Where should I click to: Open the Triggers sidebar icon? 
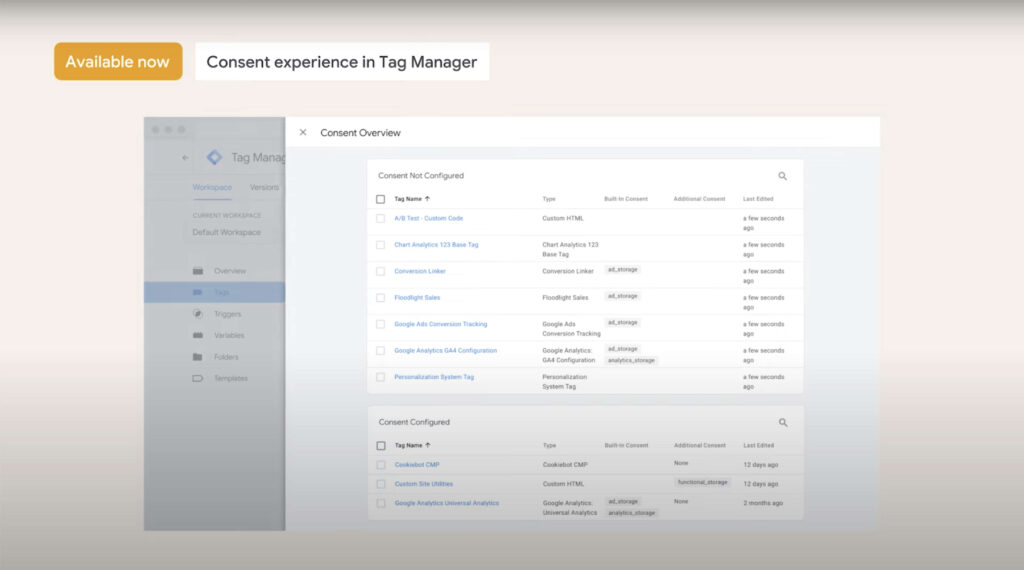point(198,314)
